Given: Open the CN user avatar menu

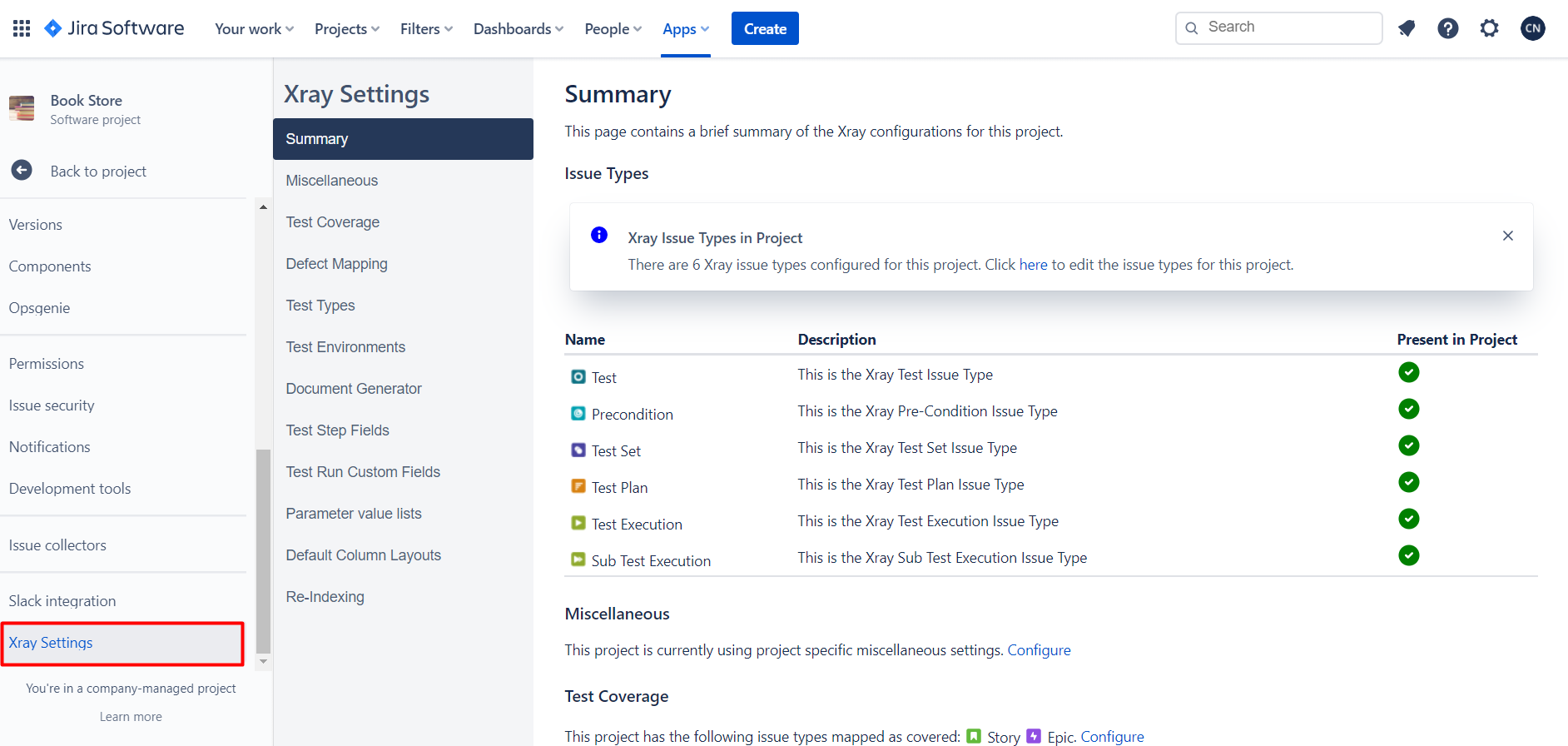Looking at the screenshot, I should [1533, 28].
